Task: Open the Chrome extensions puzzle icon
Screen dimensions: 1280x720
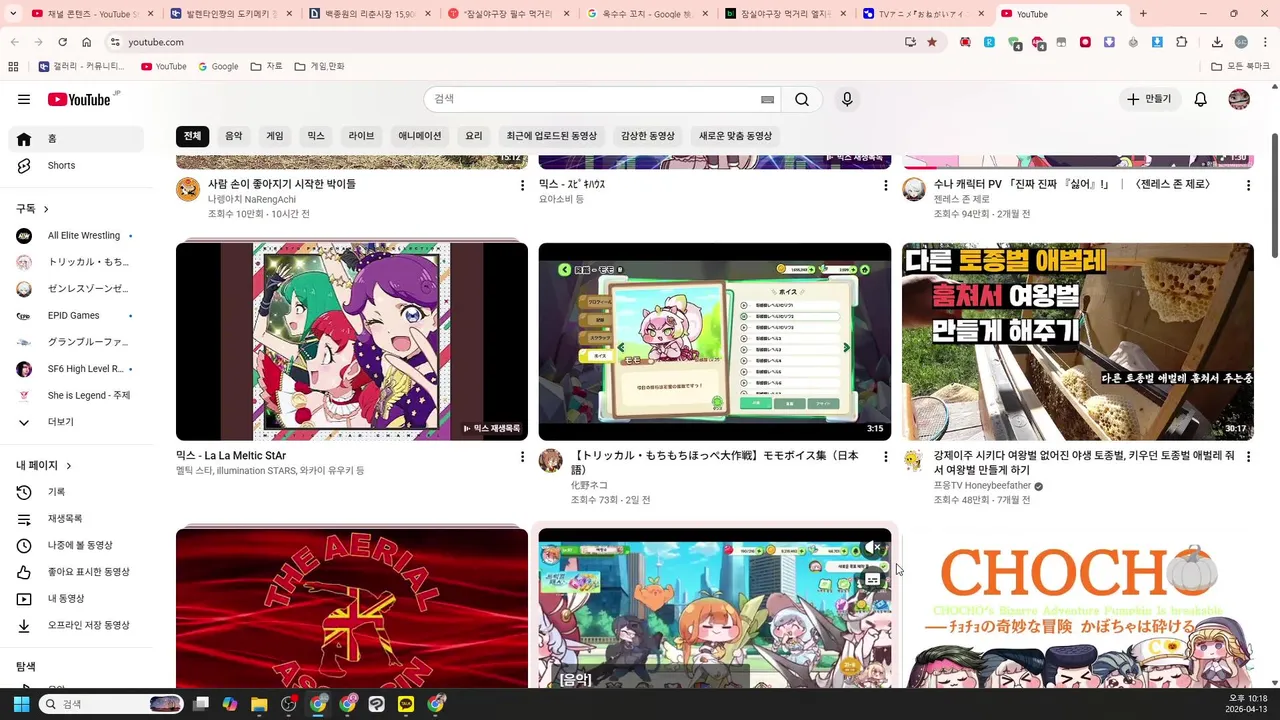Action: (1182, 42)
